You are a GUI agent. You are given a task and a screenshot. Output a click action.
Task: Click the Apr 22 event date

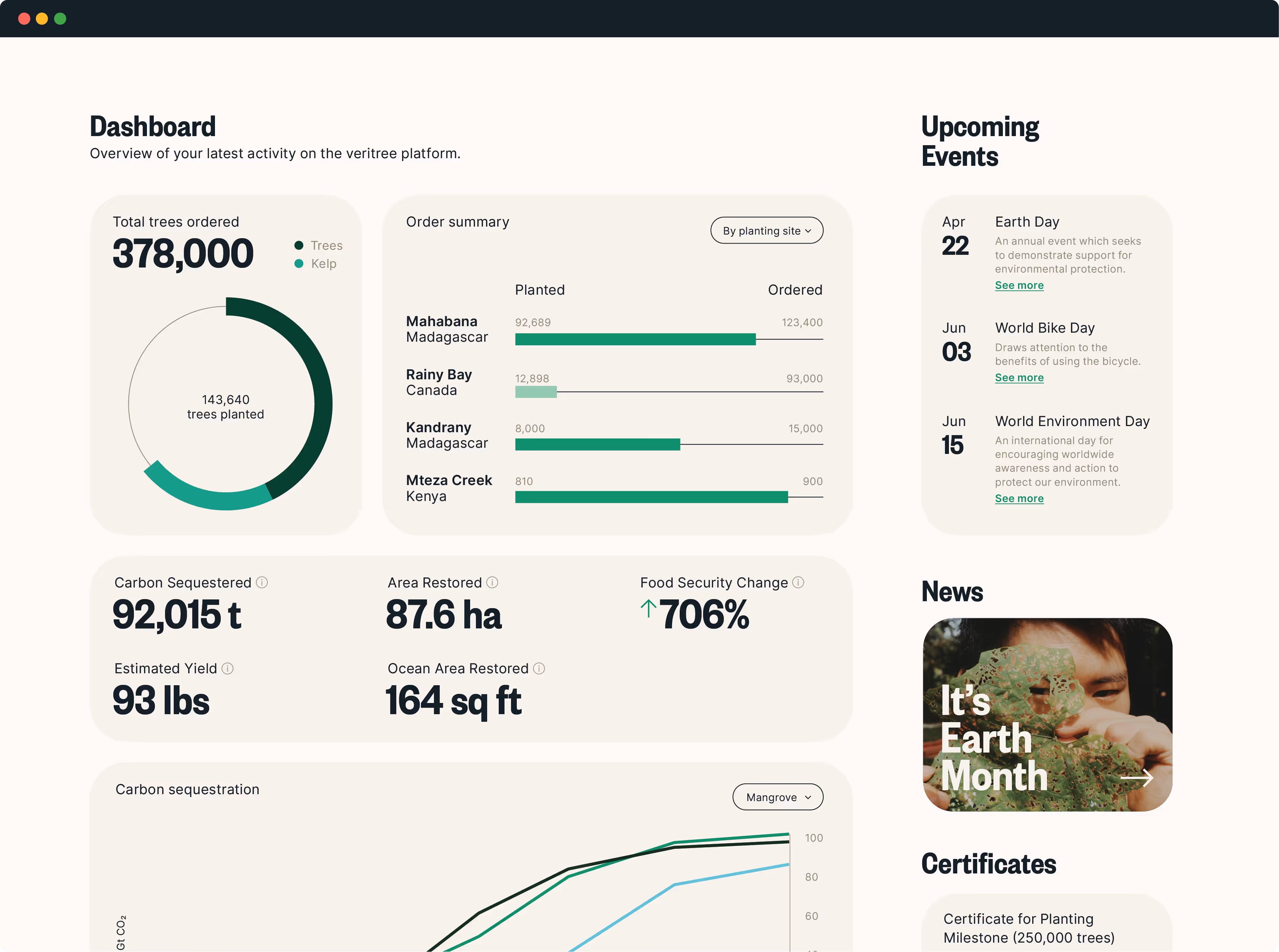pos(955,236)
